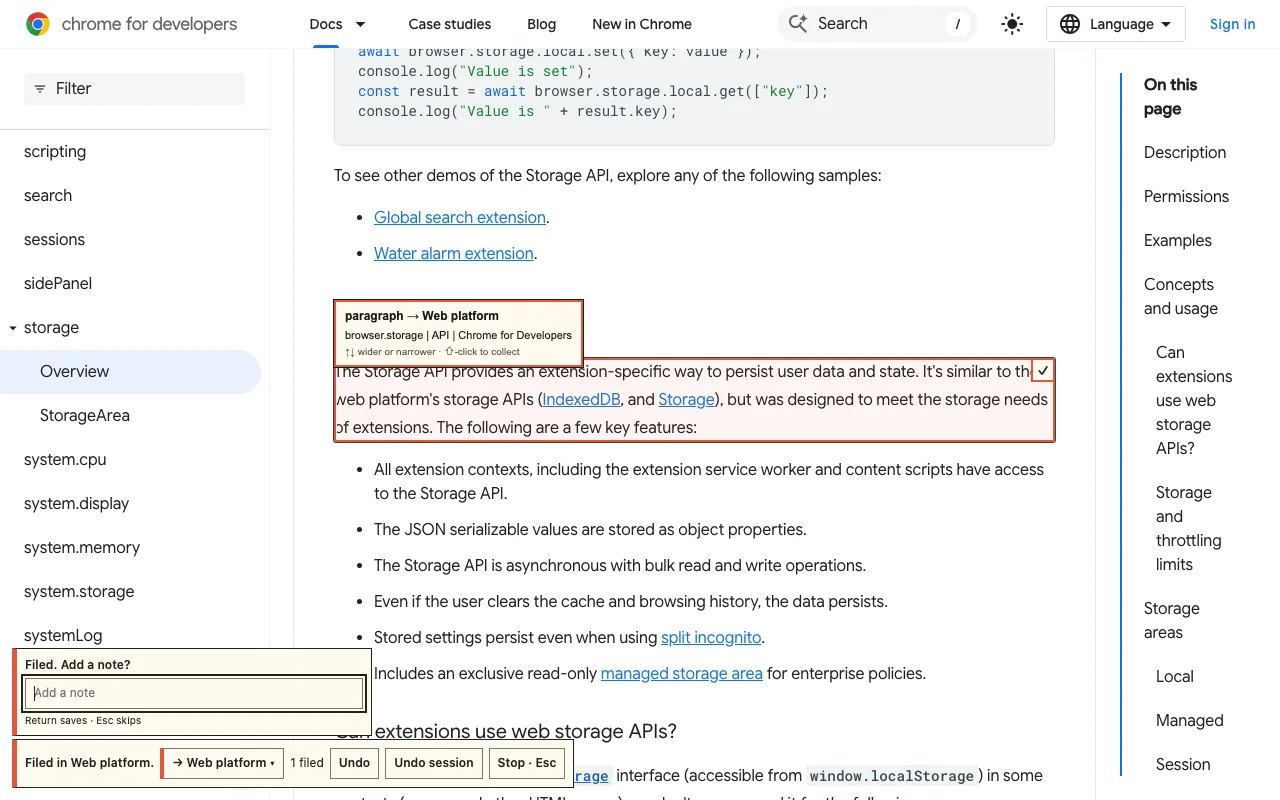The width and height of the screenshot is (1280, 800).
Task: Click the Undo button
Action: [354, 763]
